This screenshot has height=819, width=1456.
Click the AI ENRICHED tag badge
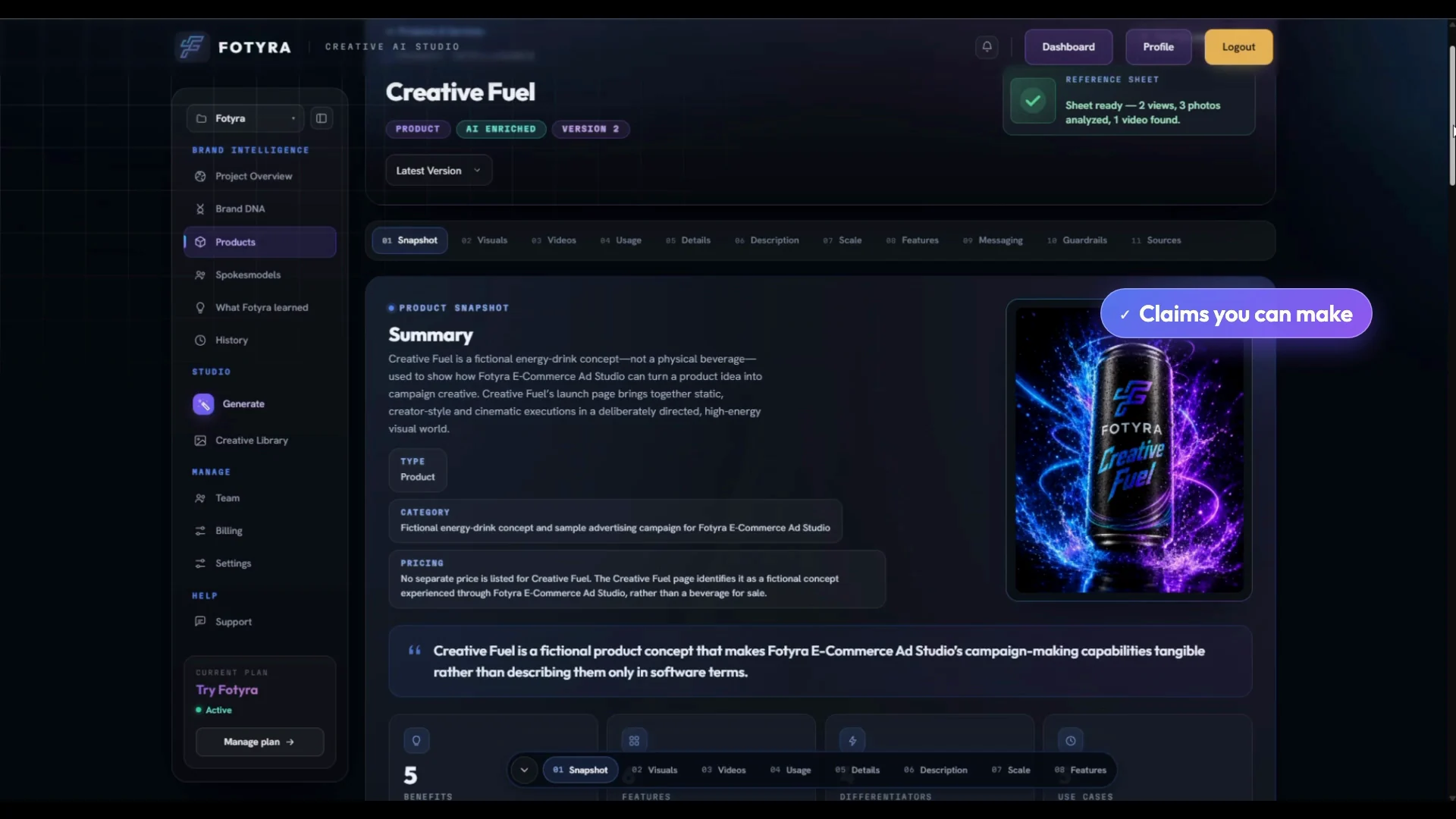500,129
